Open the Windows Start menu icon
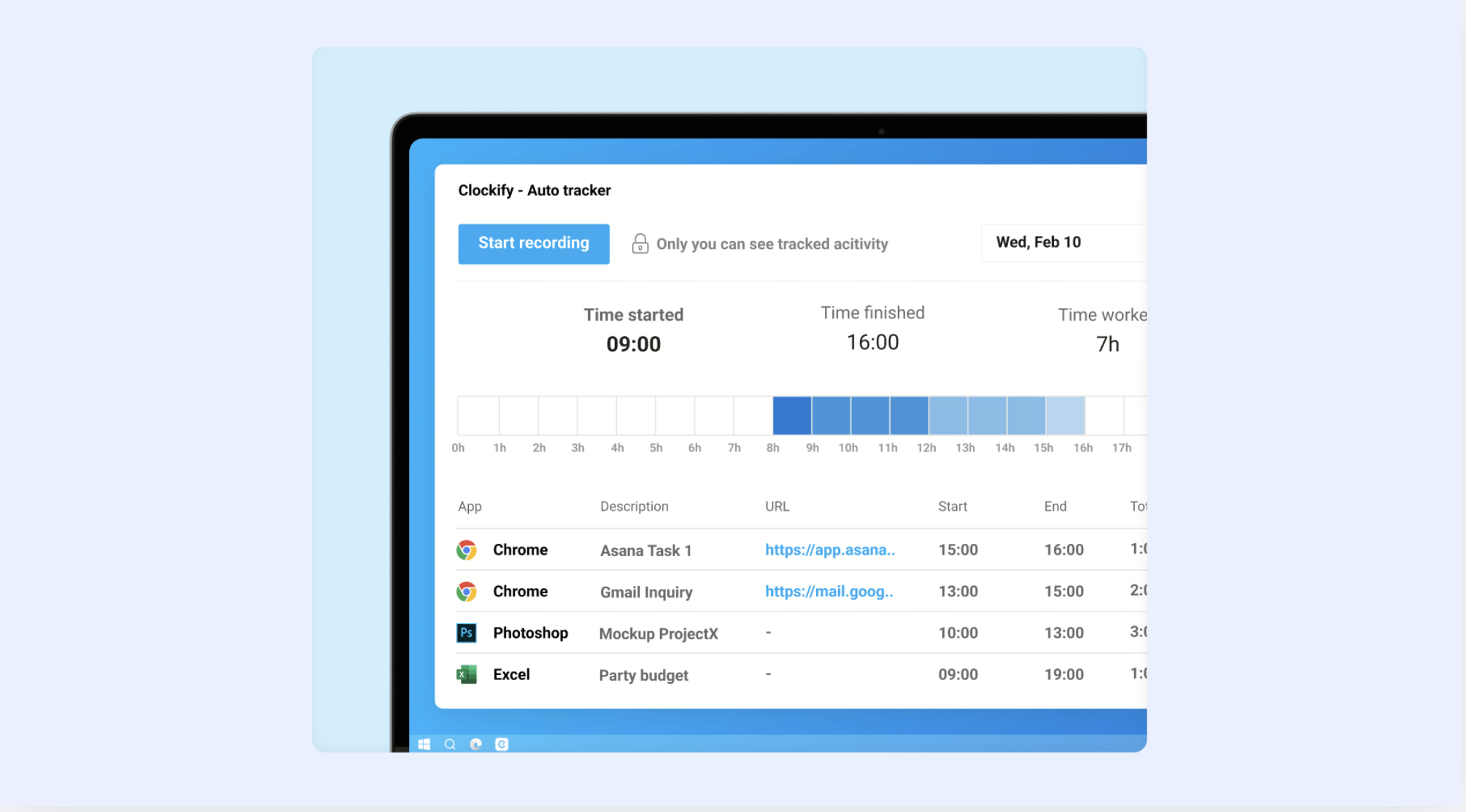Viewport: 1466px width, 812px height. click(x=424, y=744)
